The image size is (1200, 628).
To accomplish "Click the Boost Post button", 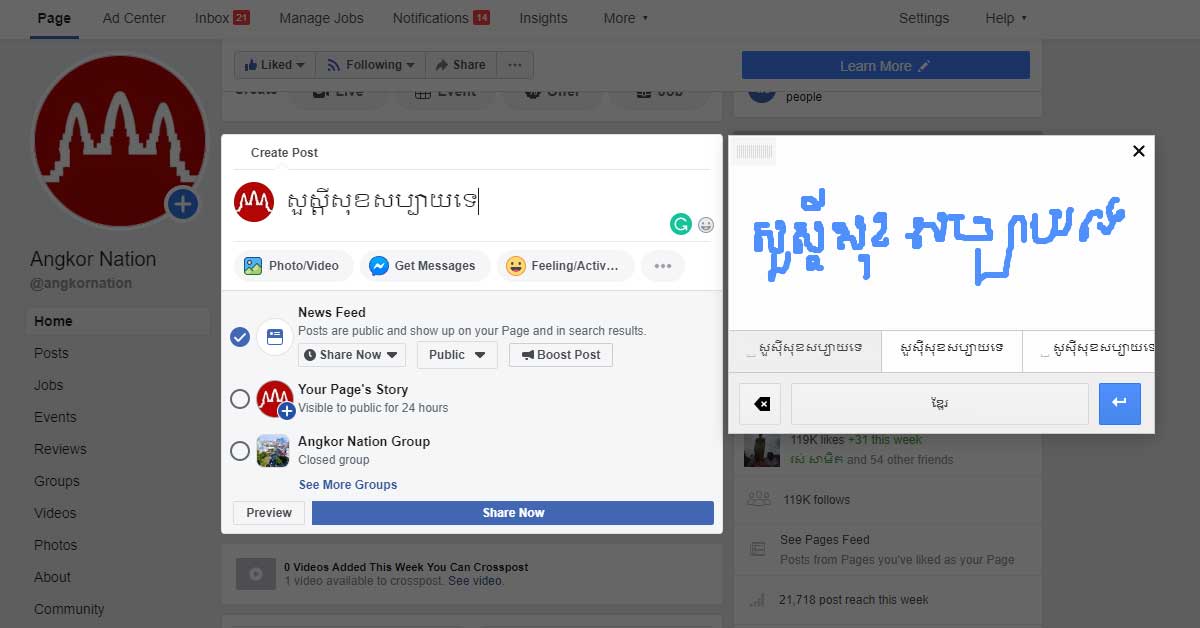I will pos(560,355).
